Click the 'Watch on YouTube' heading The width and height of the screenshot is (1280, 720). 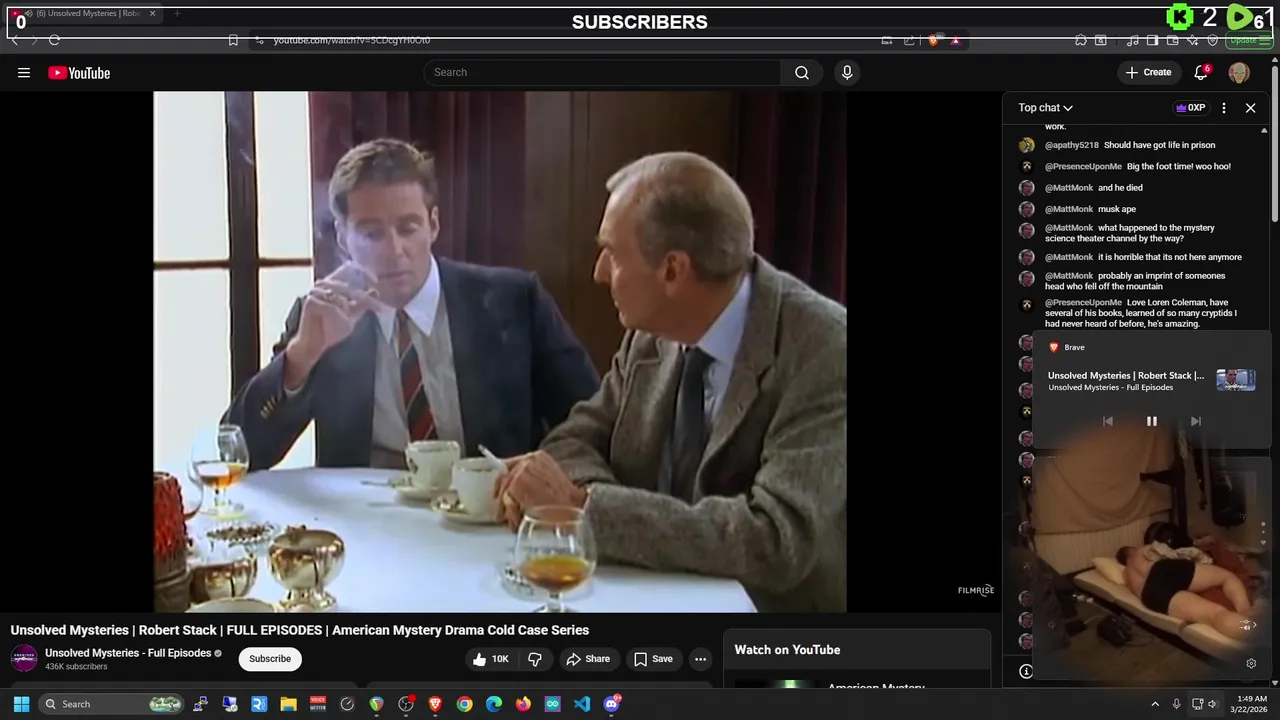tap(787, 650)
